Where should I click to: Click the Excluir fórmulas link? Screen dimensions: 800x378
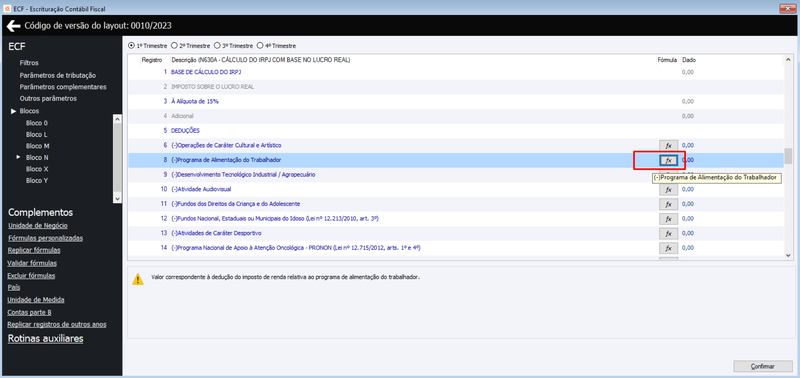click(x=32, y=275)
